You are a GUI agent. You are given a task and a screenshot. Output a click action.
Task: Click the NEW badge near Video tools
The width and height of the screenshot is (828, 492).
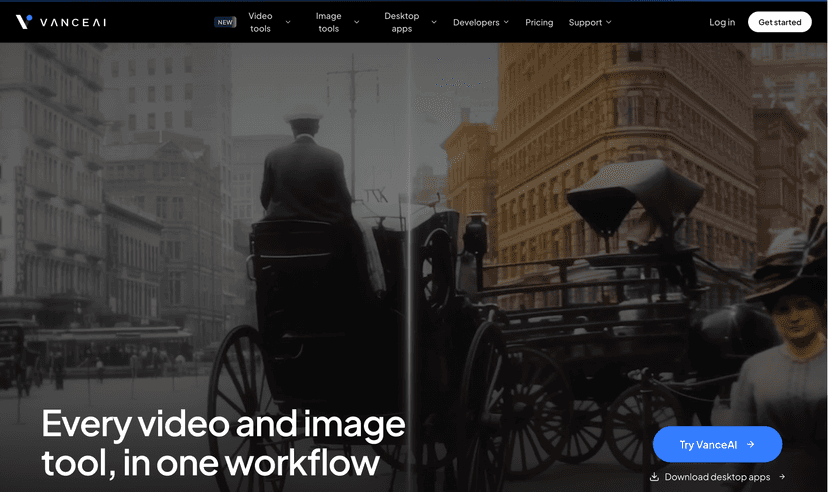coord(225,22)
